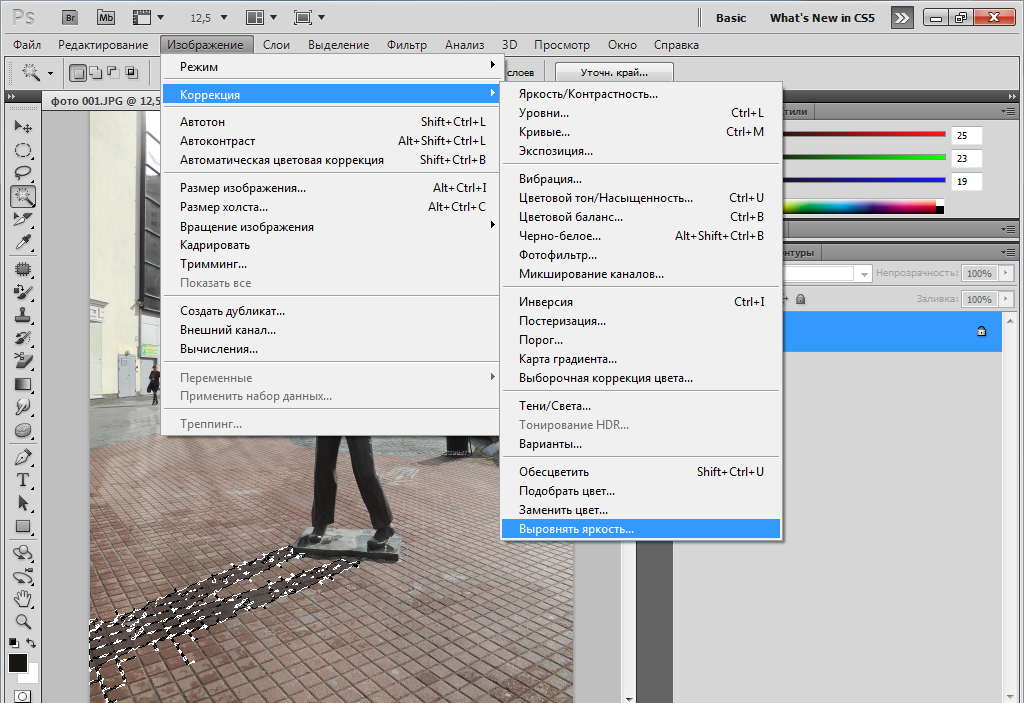This screenshot has height=703, width=1024.
Task: Select the Eyedropper tool
Action: point(23,242)
